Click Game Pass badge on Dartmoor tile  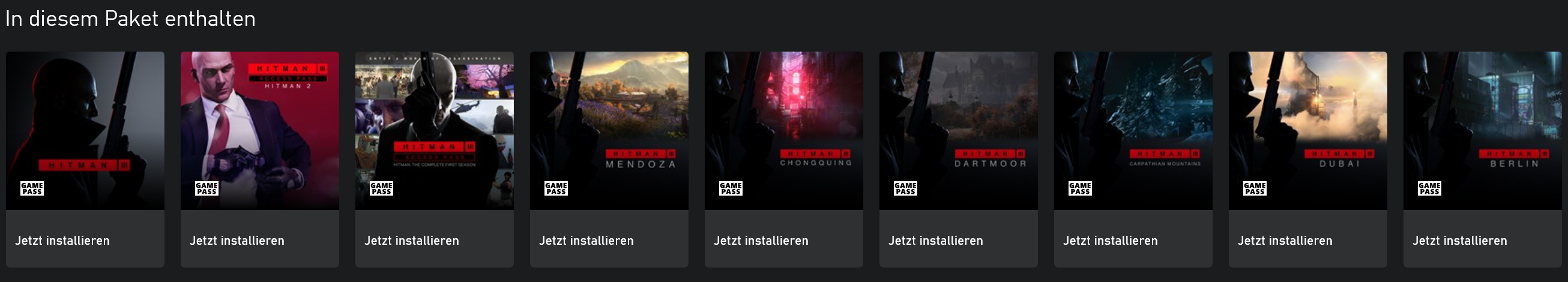coord(905,188)
